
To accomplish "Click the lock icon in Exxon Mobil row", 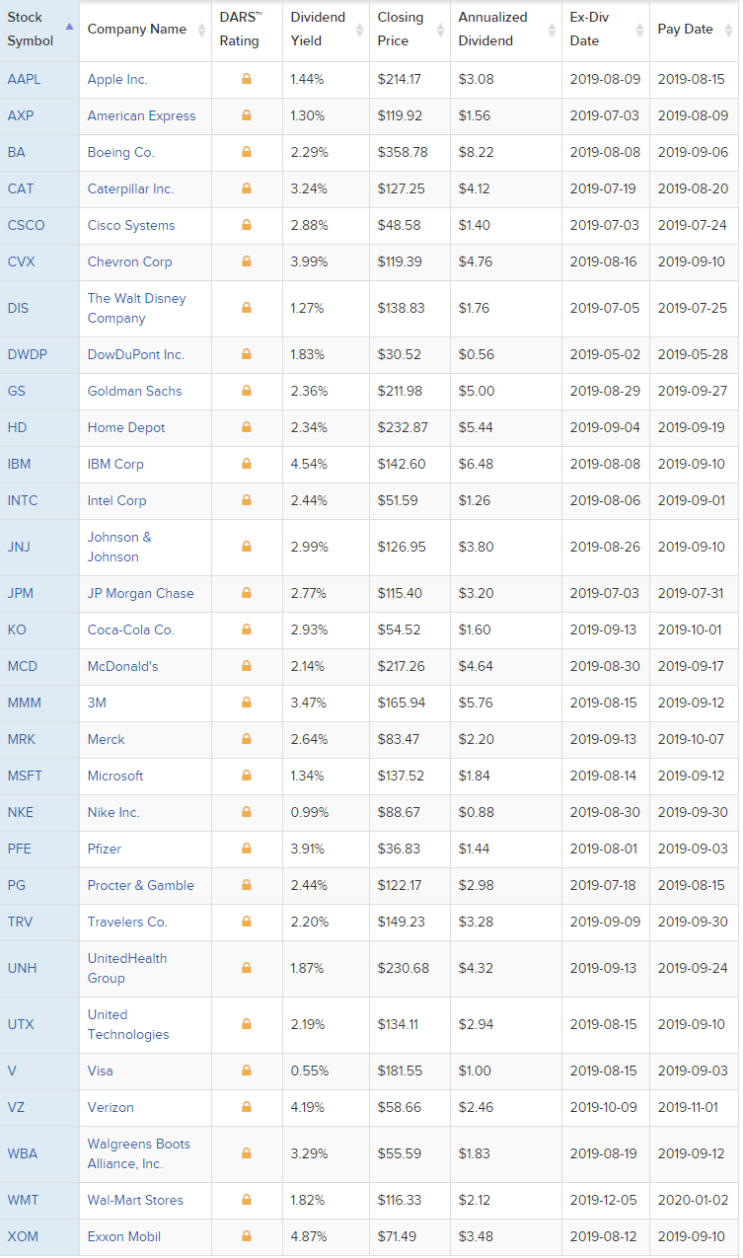I will (247, 1236).
